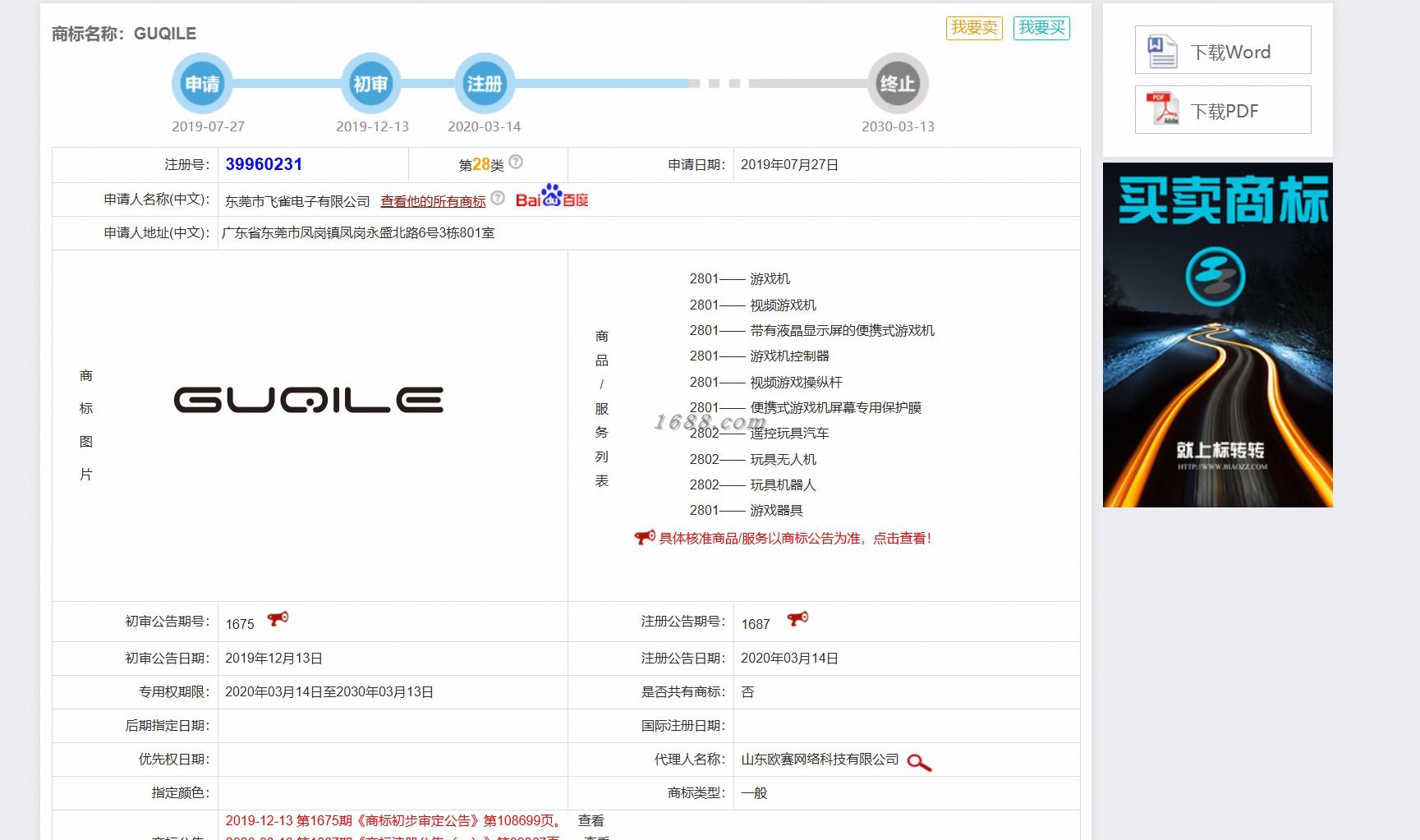The height and width of the screenshot is (840, 1420).
Task: Click the application date 2019年07月27日
Action: 789,165
